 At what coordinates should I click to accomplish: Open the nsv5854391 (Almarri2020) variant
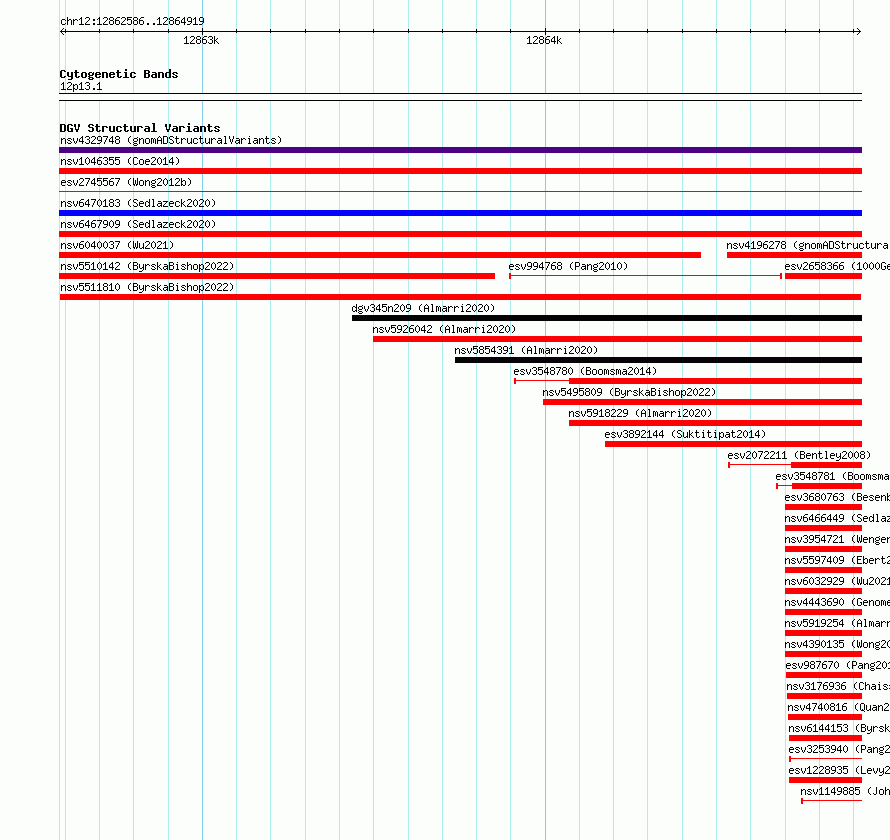pyautogui.click(x=526, y=350)
